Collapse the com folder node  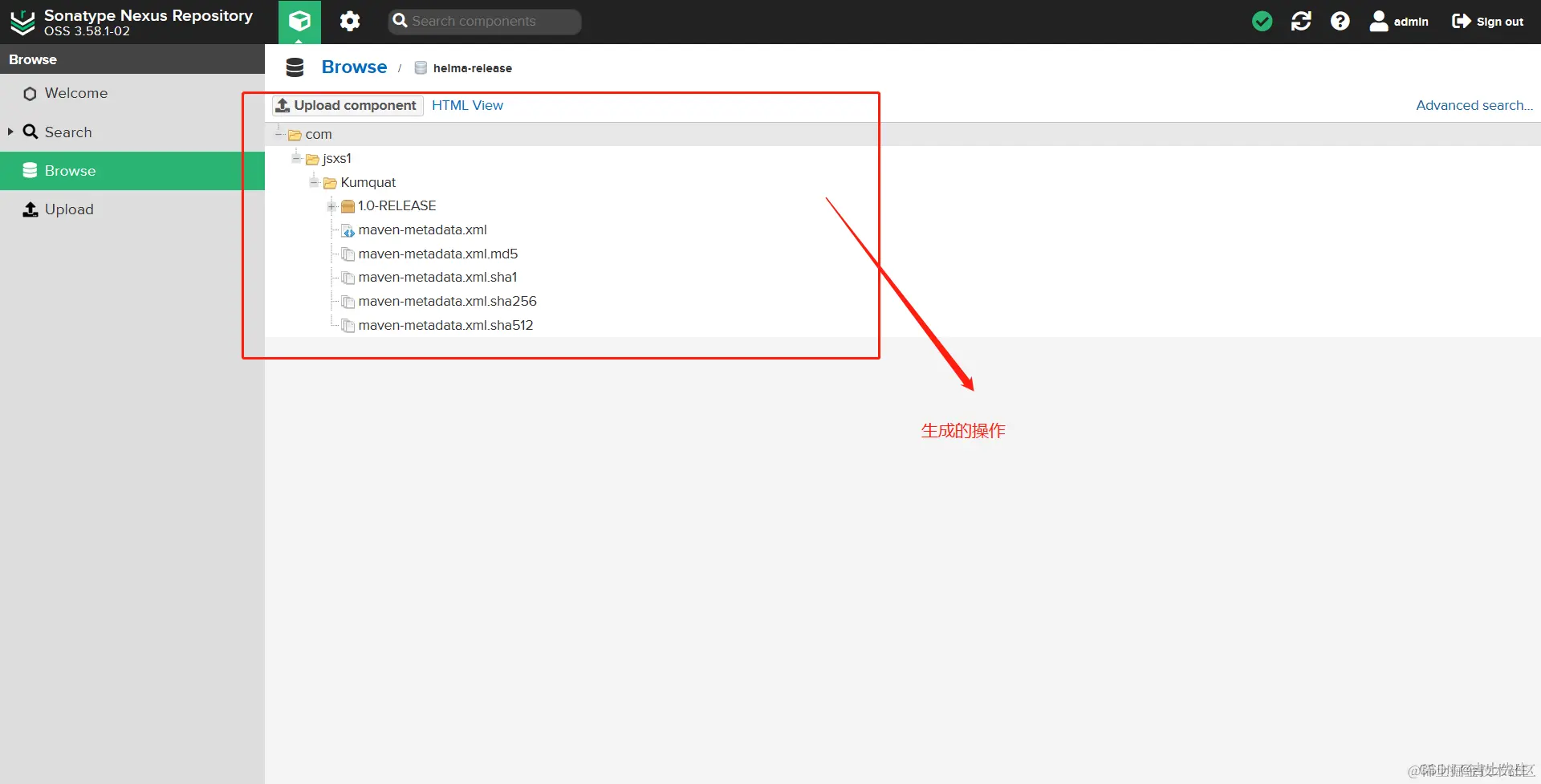point(279,134)
